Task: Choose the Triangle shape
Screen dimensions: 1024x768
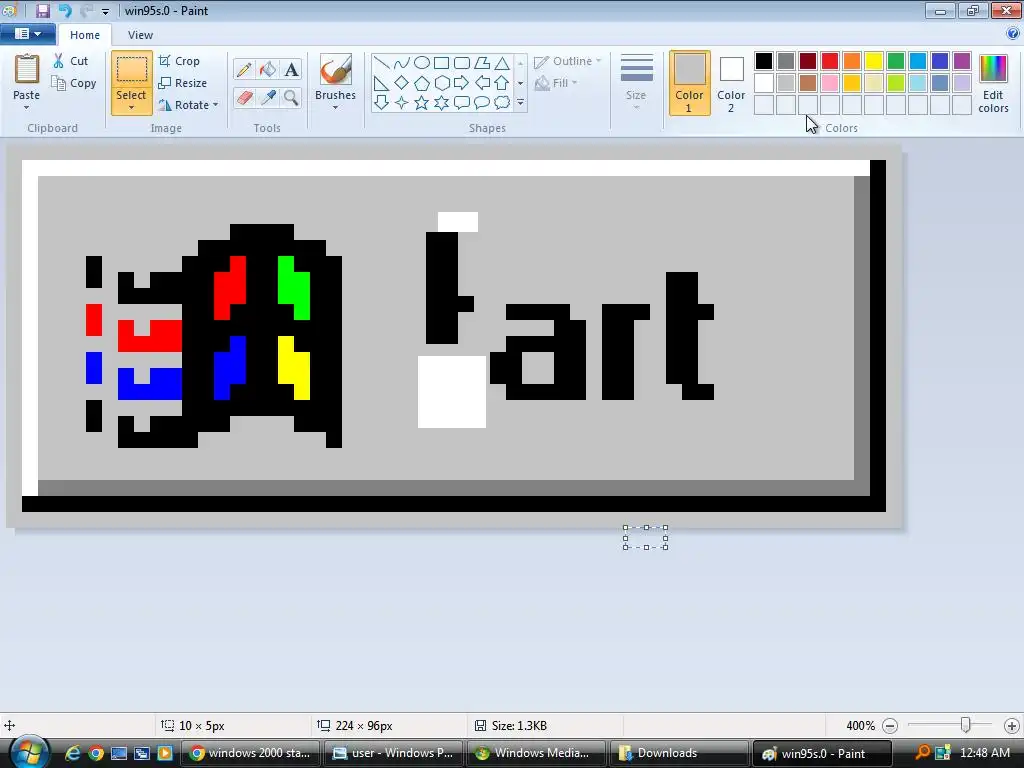Action: tap(502, 63)
